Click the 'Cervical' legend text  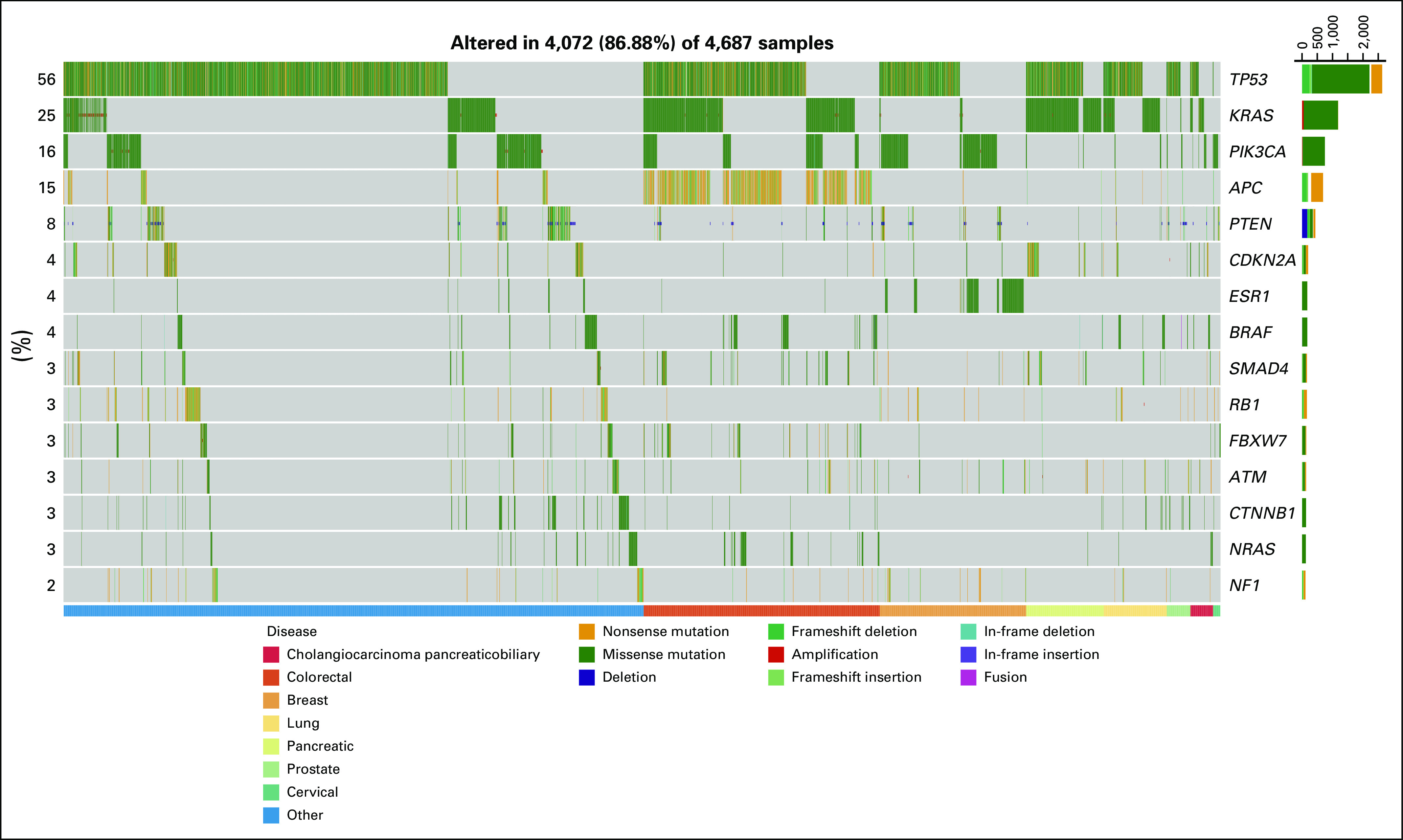(x=312, y=792)
